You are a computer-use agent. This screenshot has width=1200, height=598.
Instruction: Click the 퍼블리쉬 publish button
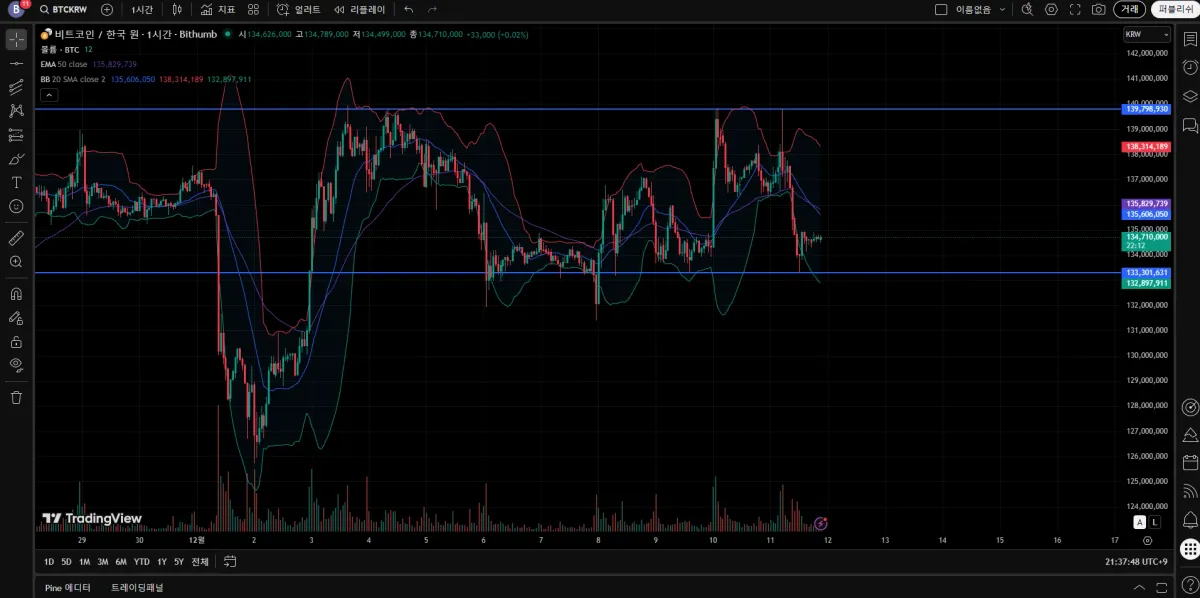(1174, 9)
